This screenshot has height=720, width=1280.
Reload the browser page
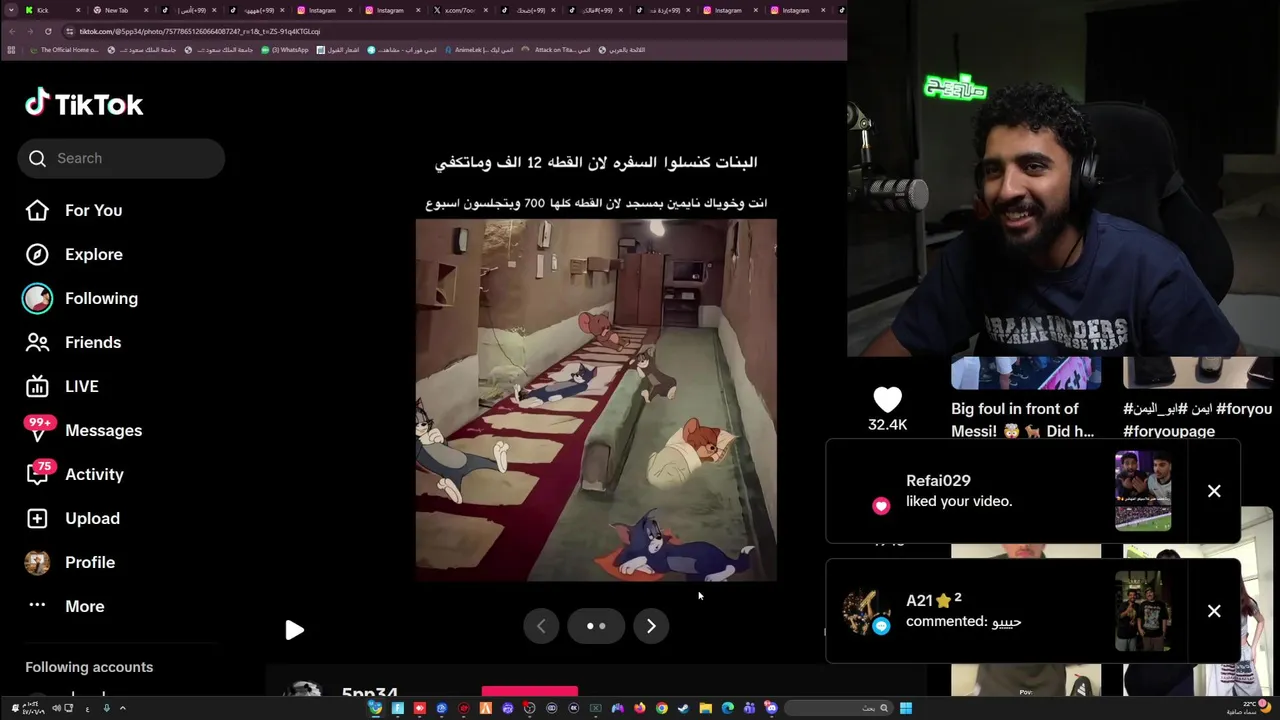48,31
